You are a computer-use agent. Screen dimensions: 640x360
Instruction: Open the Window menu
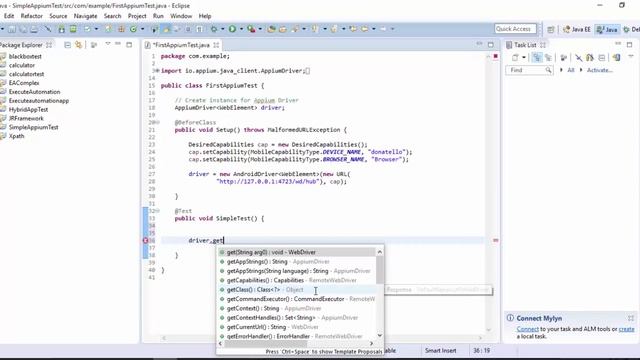tap(181, 16)
